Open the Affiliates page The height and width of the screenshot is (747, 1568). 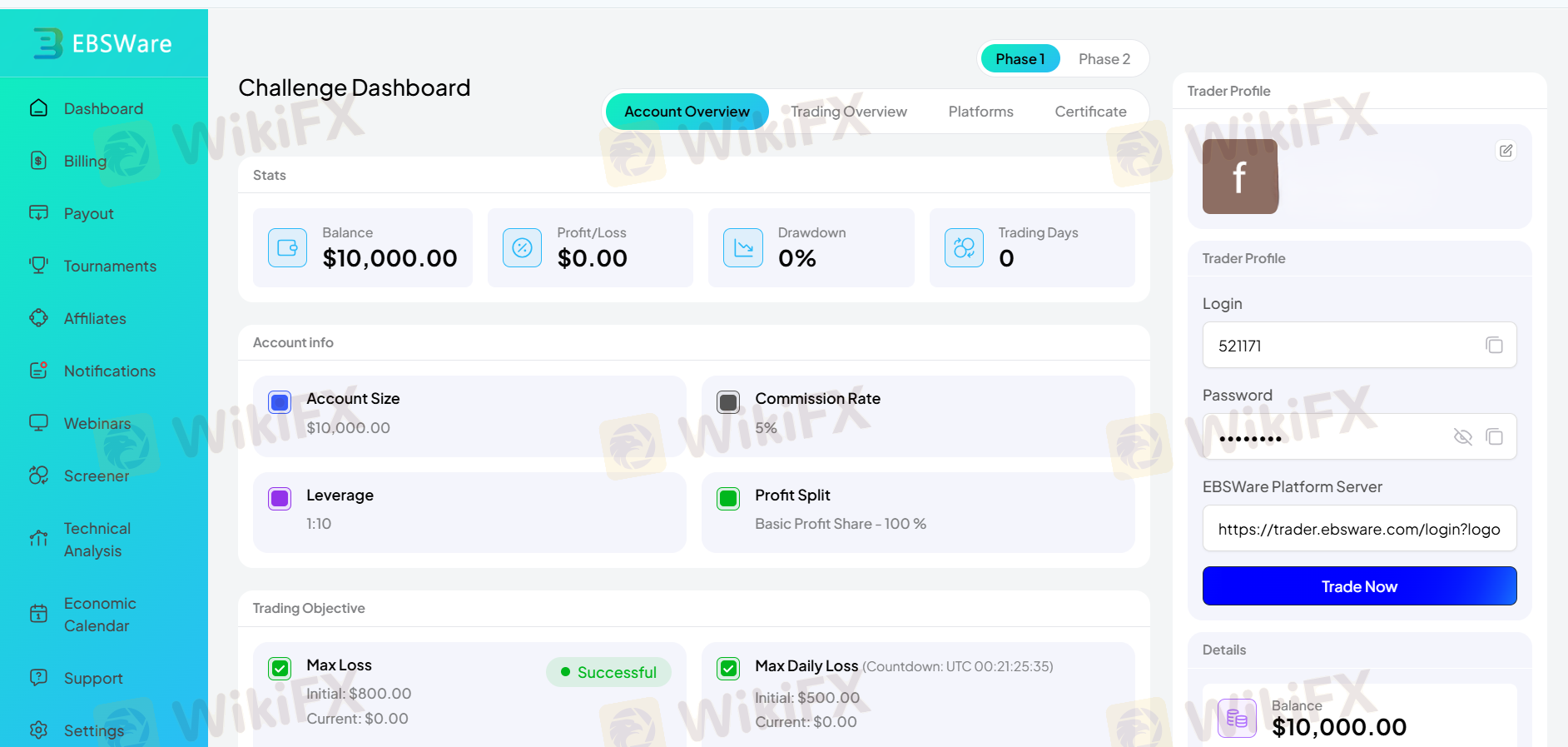[x=95, y=318]
